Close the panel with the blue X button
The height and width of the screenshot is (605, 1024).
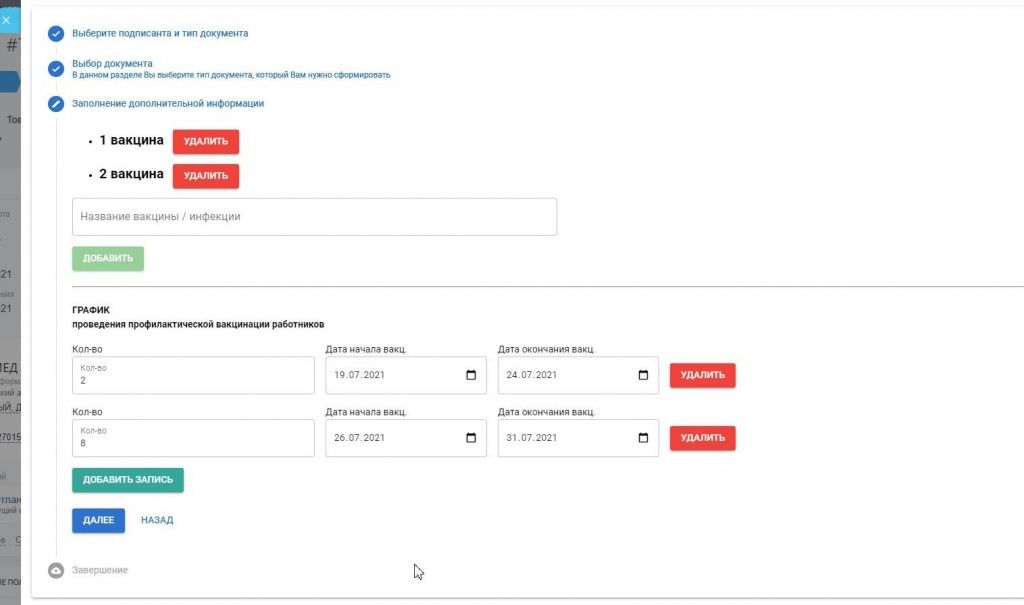pyautogui.click(x=6, y=19)
